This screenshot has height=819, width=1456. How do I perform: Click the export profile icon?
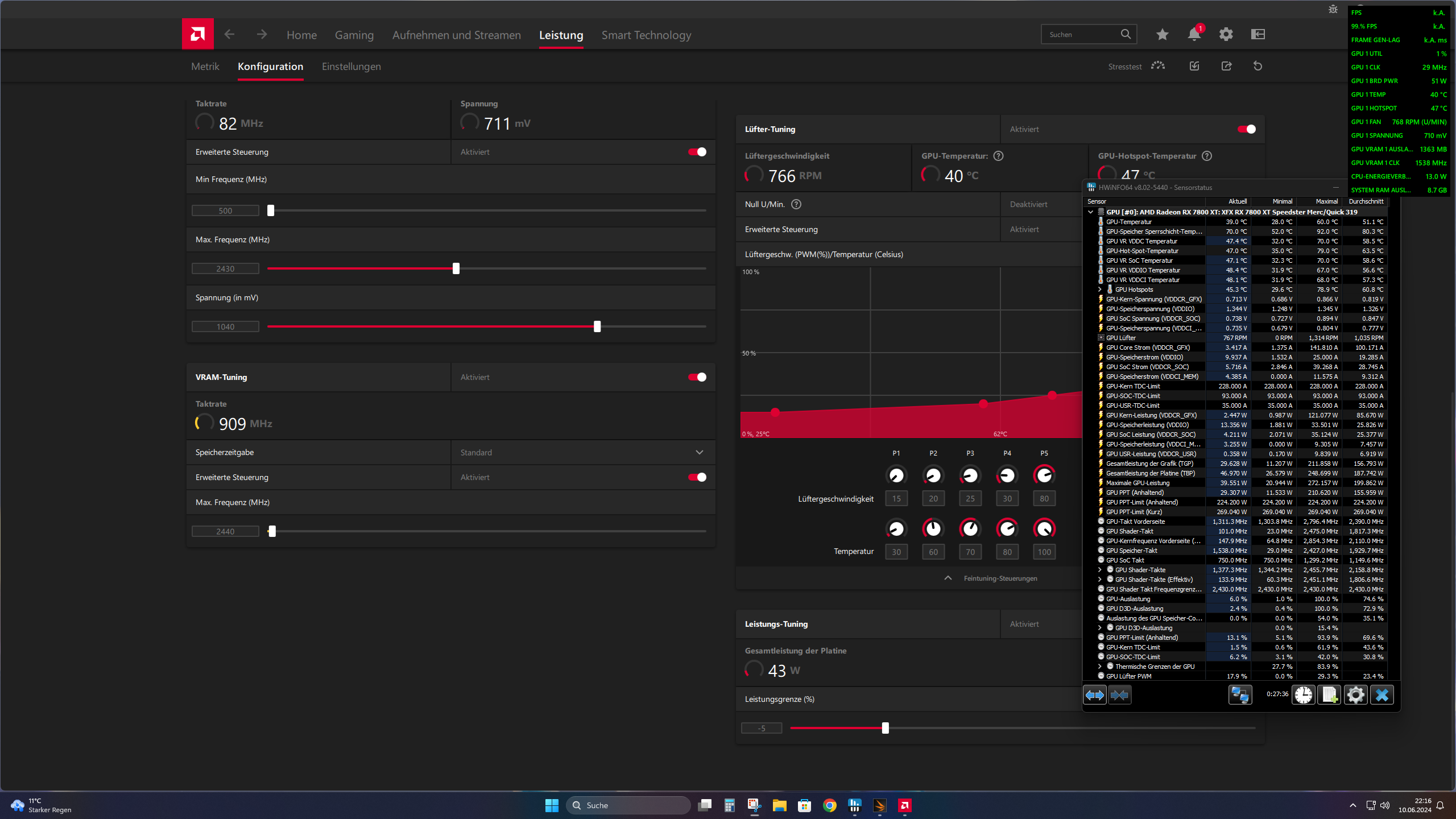tap(1226, 67)
